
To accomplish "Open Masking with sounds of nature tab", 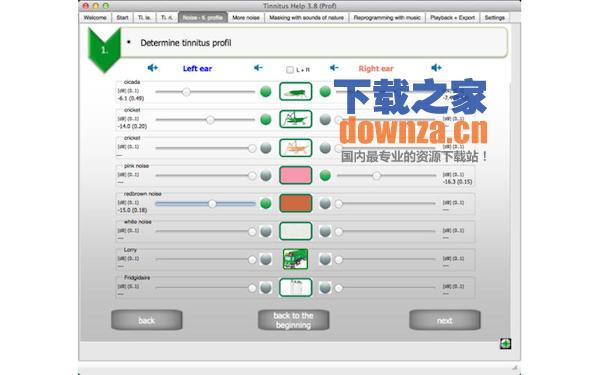I will pyautogui.click(x=307, y=18).
